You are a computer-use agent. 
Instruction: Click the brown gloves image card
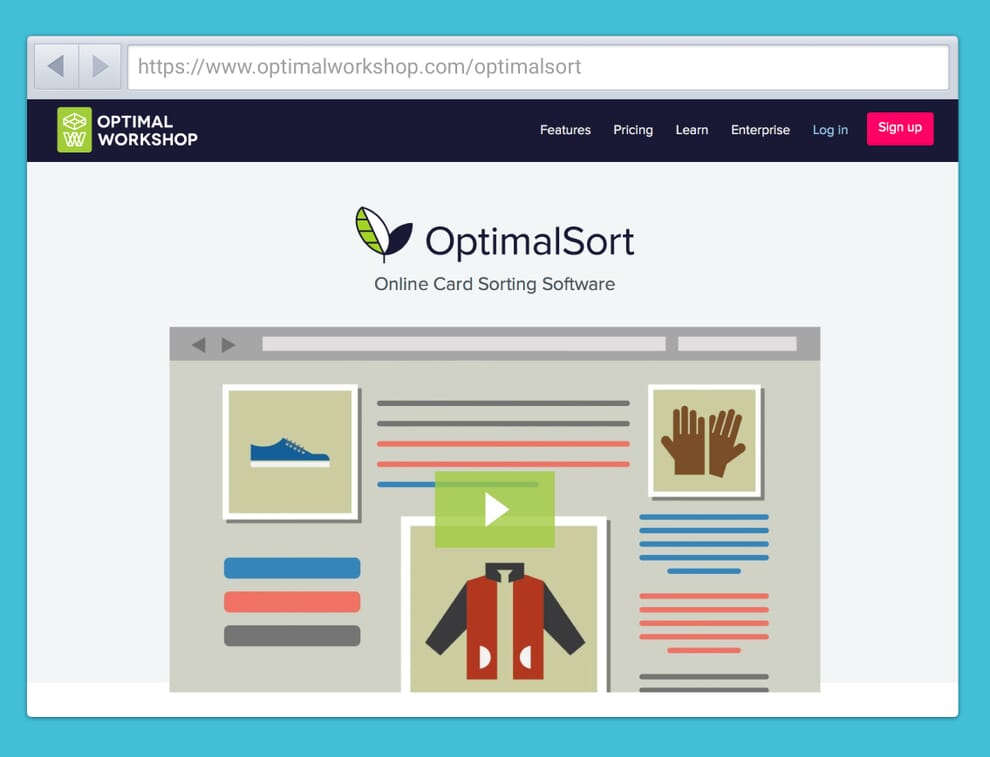click(x=704, y=441)
